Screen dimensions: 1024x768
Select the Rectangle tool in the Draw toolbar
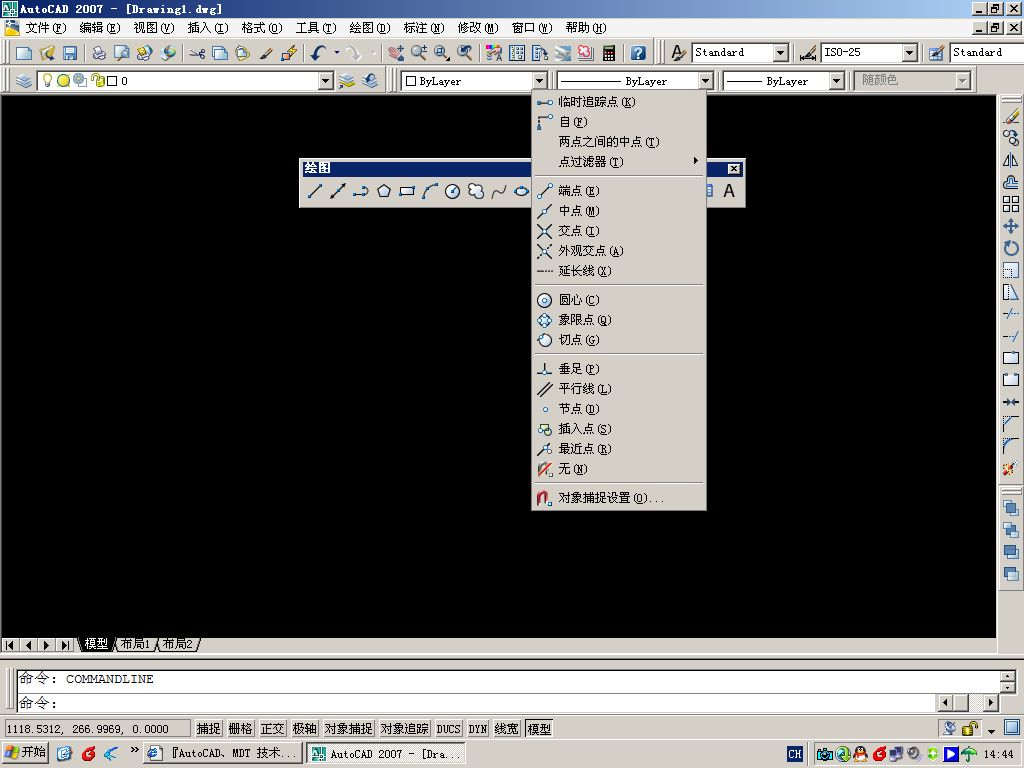[x=407, y=191]
